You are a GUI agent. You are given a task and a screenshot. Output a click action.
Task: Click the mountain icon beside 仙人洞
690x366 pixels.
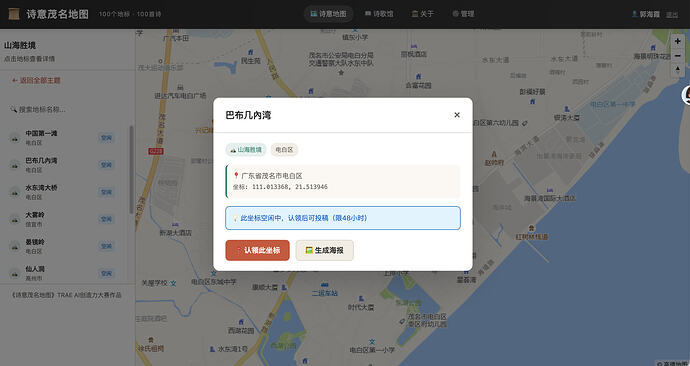[15, 274]
